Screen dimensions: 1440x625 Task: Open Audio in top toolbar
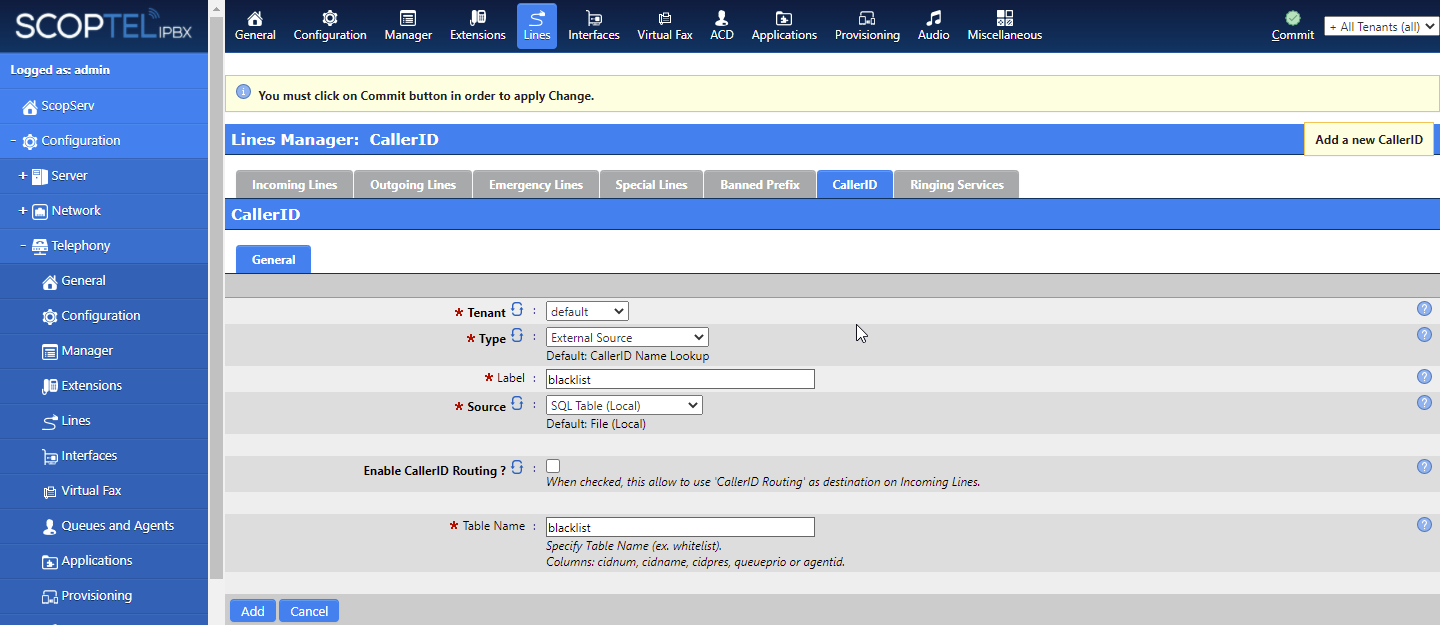[934, 26]
